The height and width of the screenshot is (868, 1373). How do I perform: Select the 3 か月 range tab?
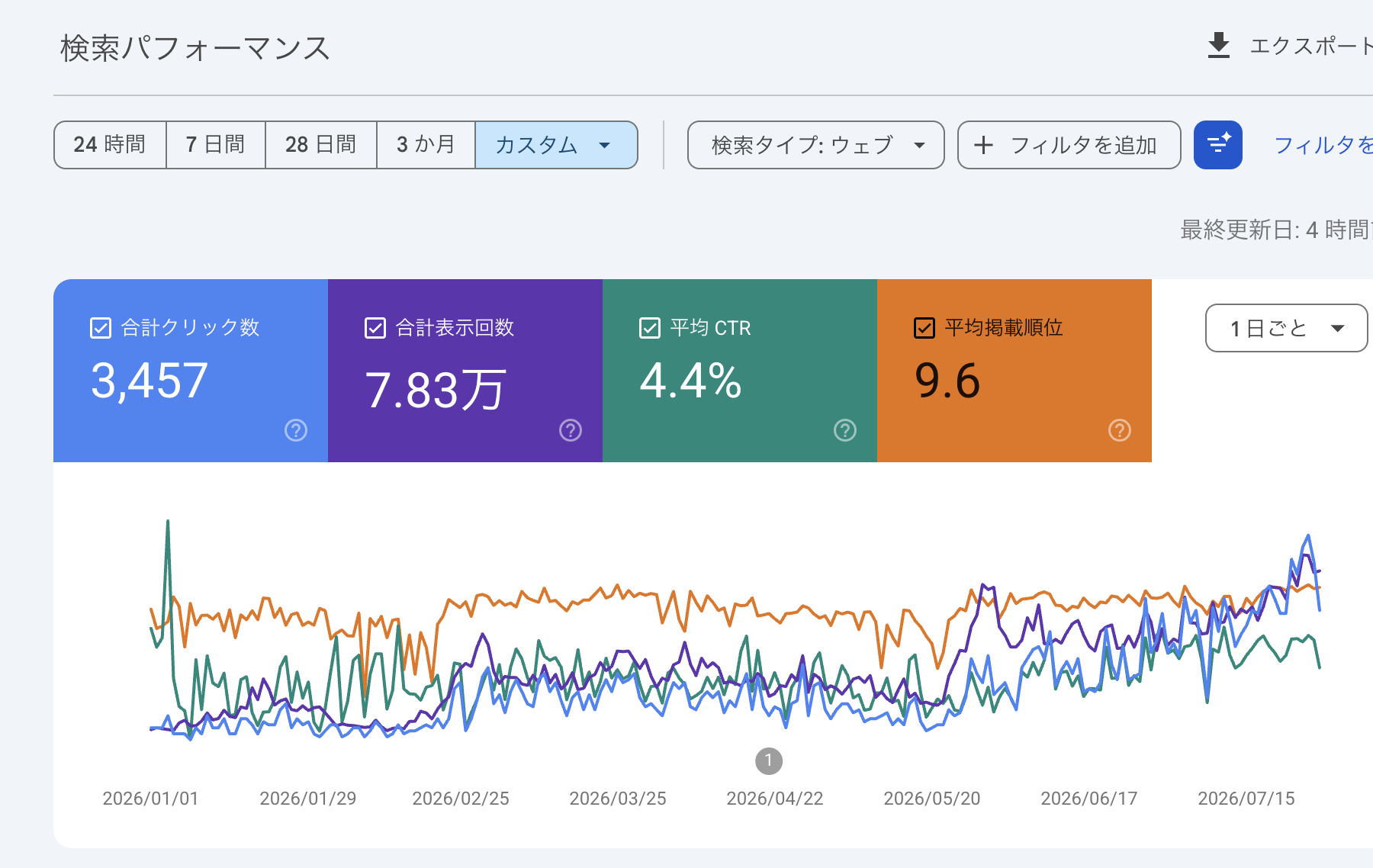click(426, 145)
